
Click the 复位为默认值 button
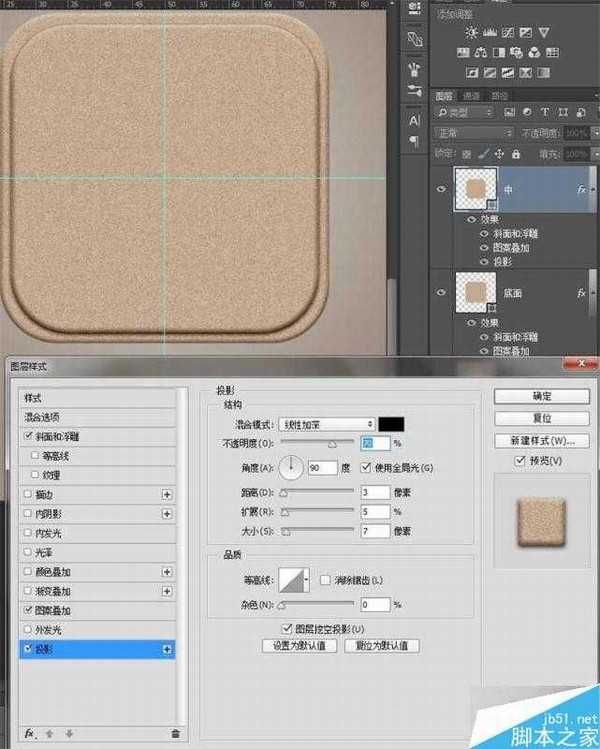click(382, 646)
